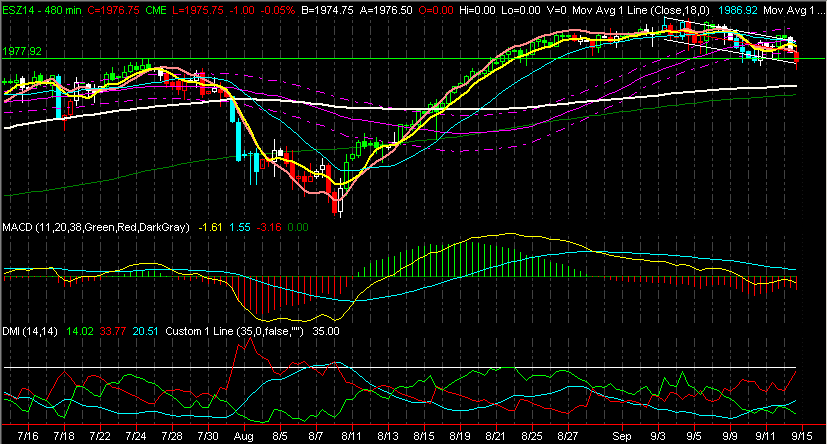Click the 1986.92 moving average value

click(x=738, y=10)
